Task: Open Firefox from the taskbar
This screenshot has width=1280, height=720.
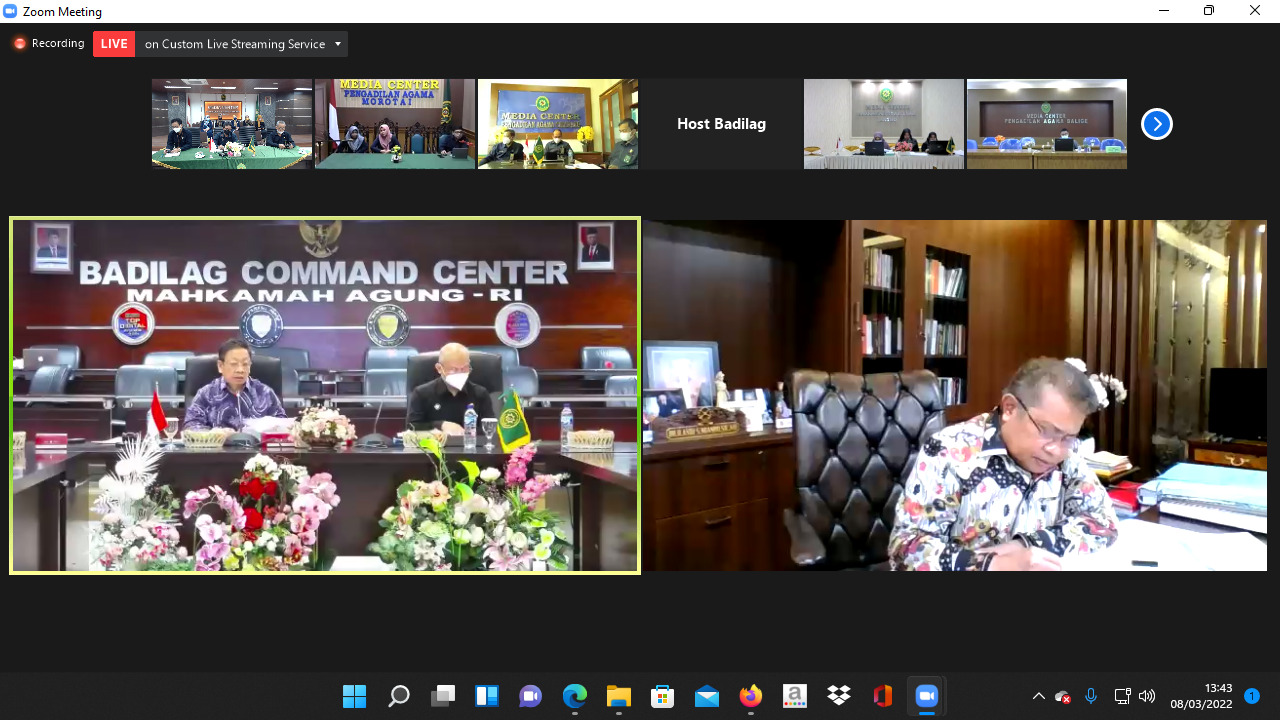Action: pos(750,696)
